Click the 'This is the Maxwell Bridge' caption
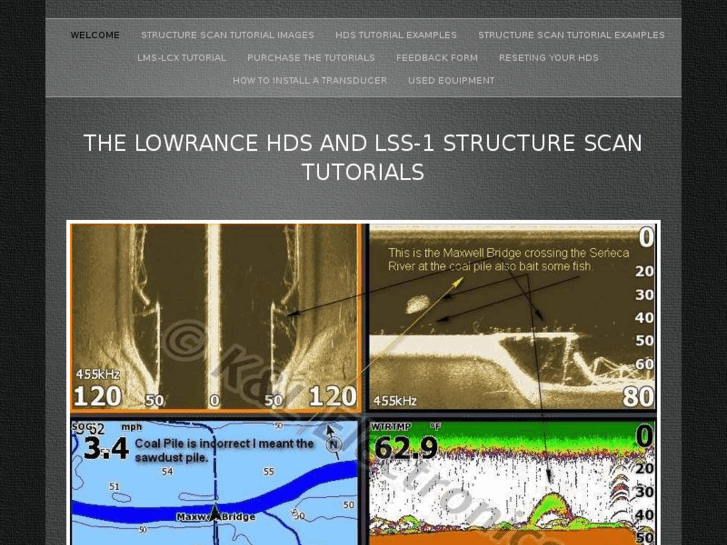This screenshot has width=727, height=545. tap(509, 259)
